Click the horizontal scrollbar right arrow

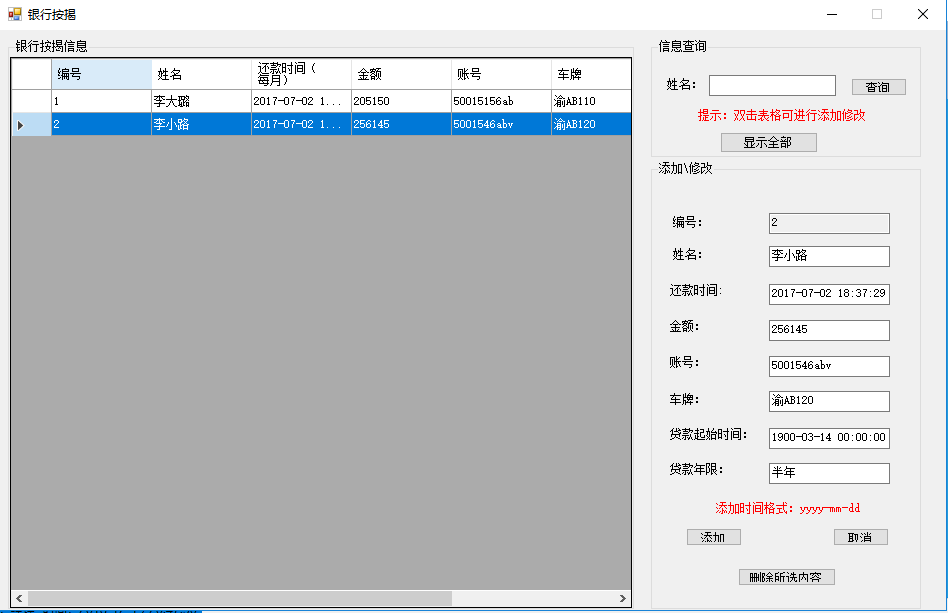(623, 598)
